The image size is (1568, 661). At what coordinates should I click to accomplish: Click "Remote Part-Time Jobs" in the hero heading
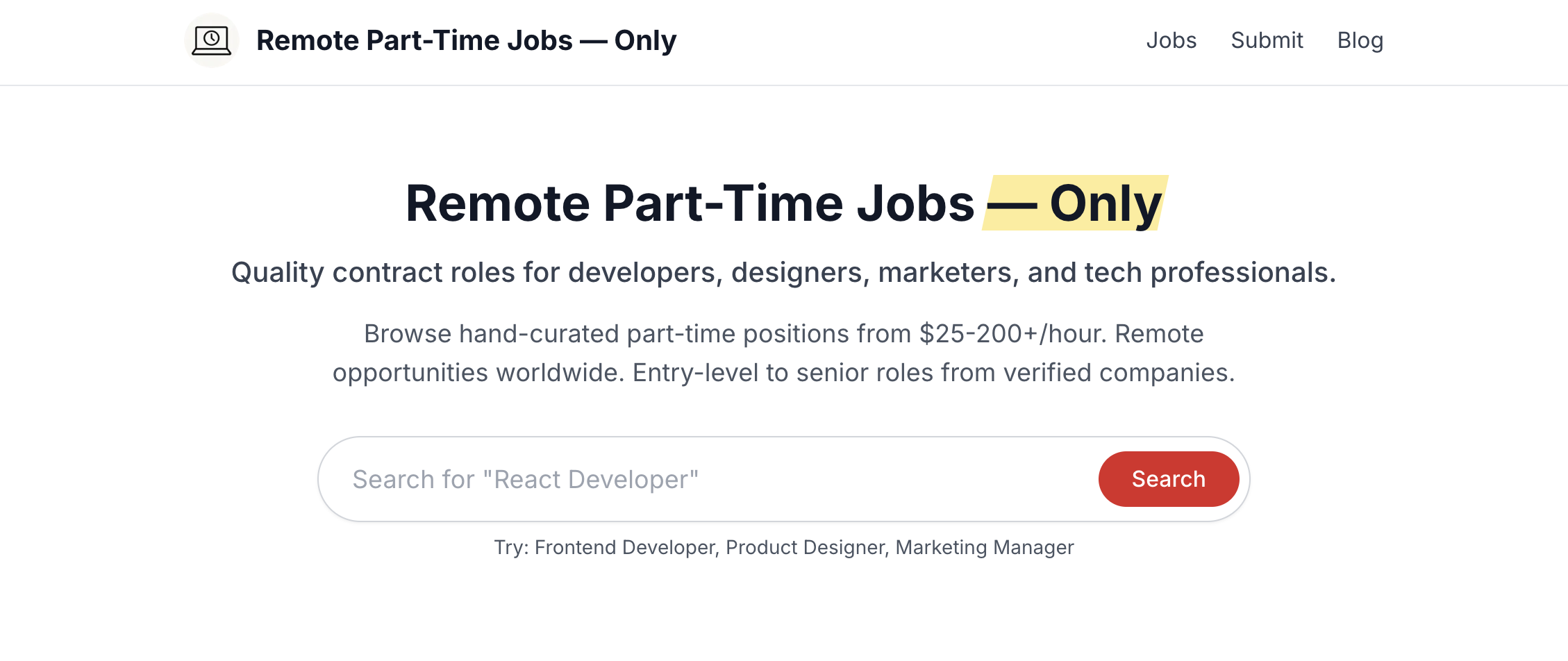point(690,203)
